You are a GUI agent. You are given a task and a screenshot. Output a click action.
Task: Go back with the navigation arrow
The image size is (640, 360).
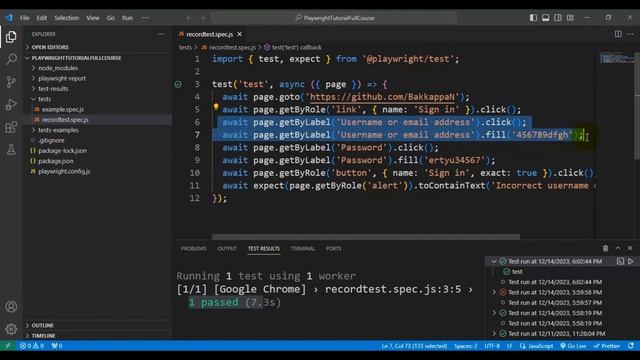189,18
